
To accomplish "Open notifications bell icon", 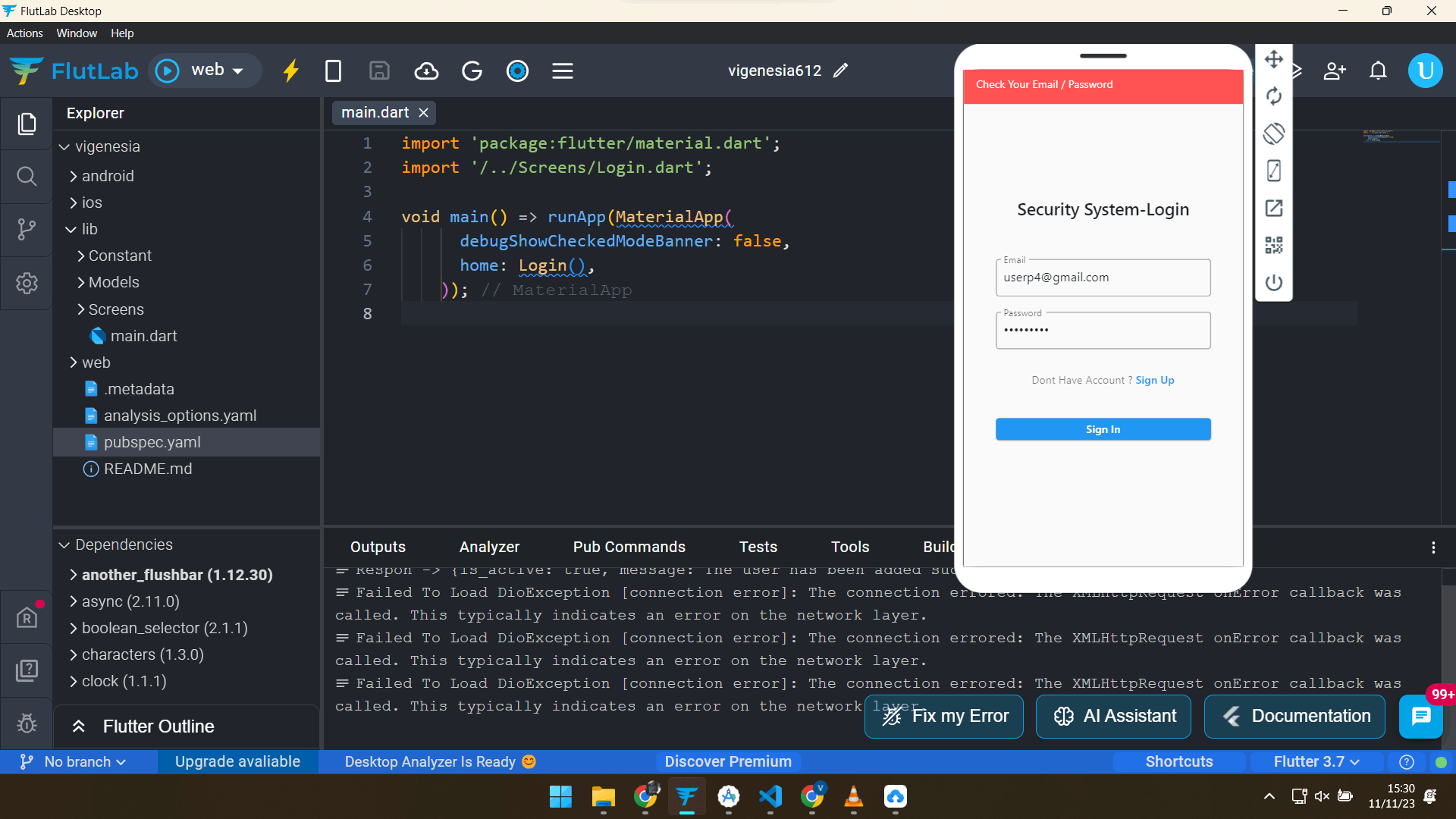I will (1378, 71).
